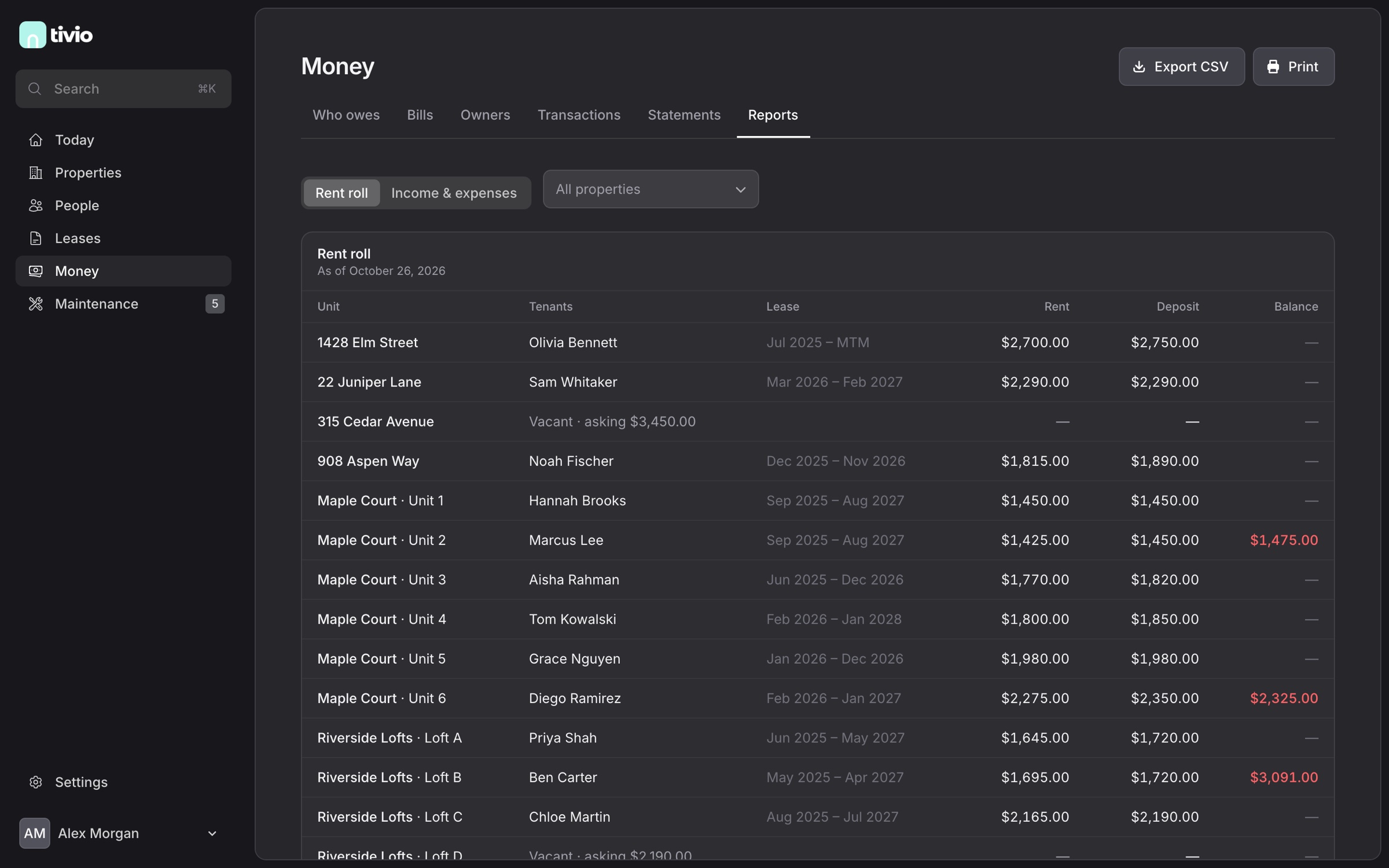Click the tivio logo icon
The image size is (1389, 868).
pos(32,35)
